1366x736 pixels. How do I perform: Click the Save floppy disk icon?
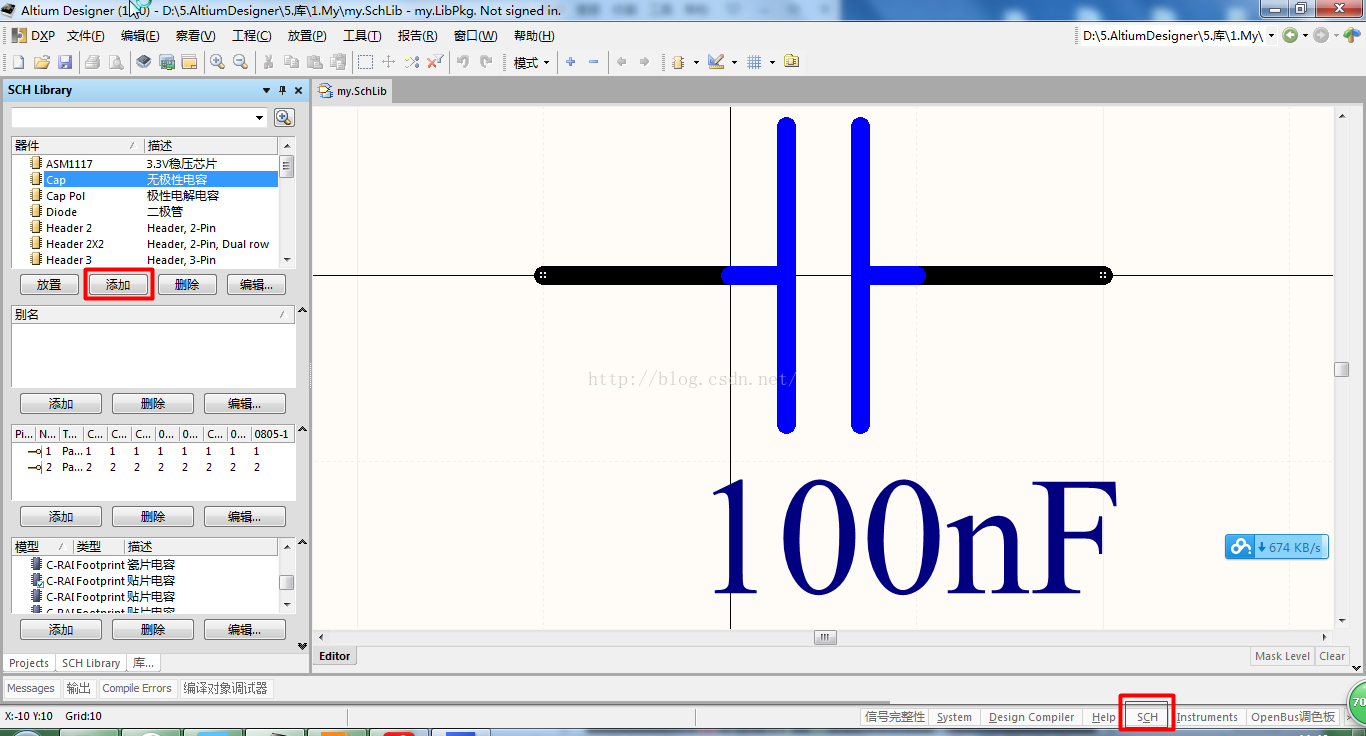point(65,62)
